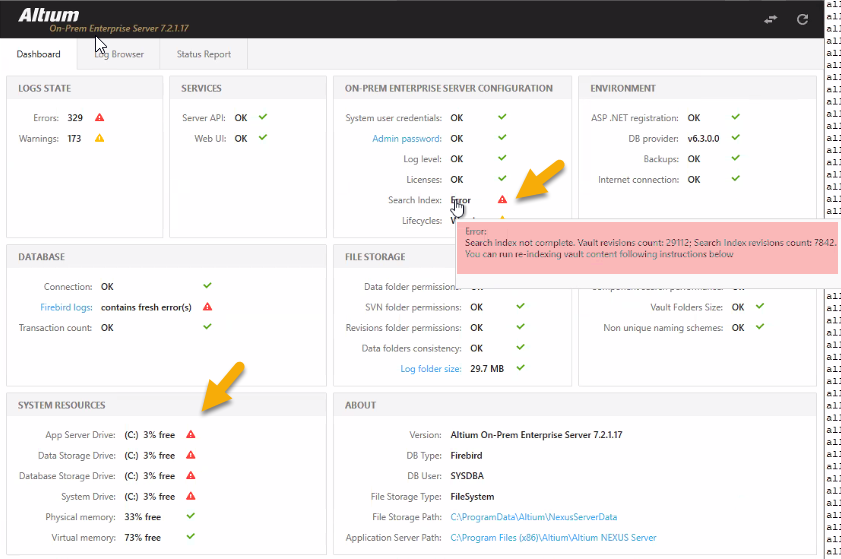Click the swap arrows icon in header

pyautogui.click(x=771, y=19)
